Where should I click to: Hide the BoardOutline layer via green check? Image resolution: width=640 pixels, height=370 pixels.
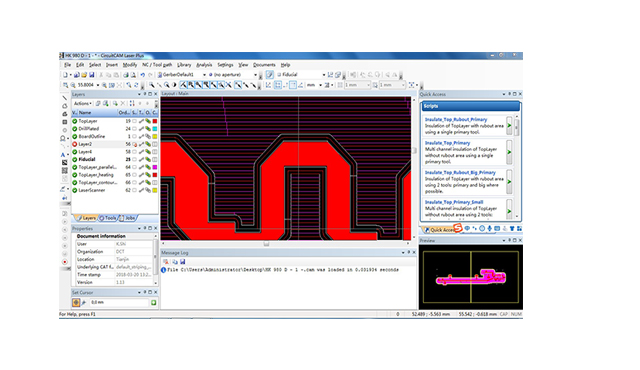click(x=75, y=137)
